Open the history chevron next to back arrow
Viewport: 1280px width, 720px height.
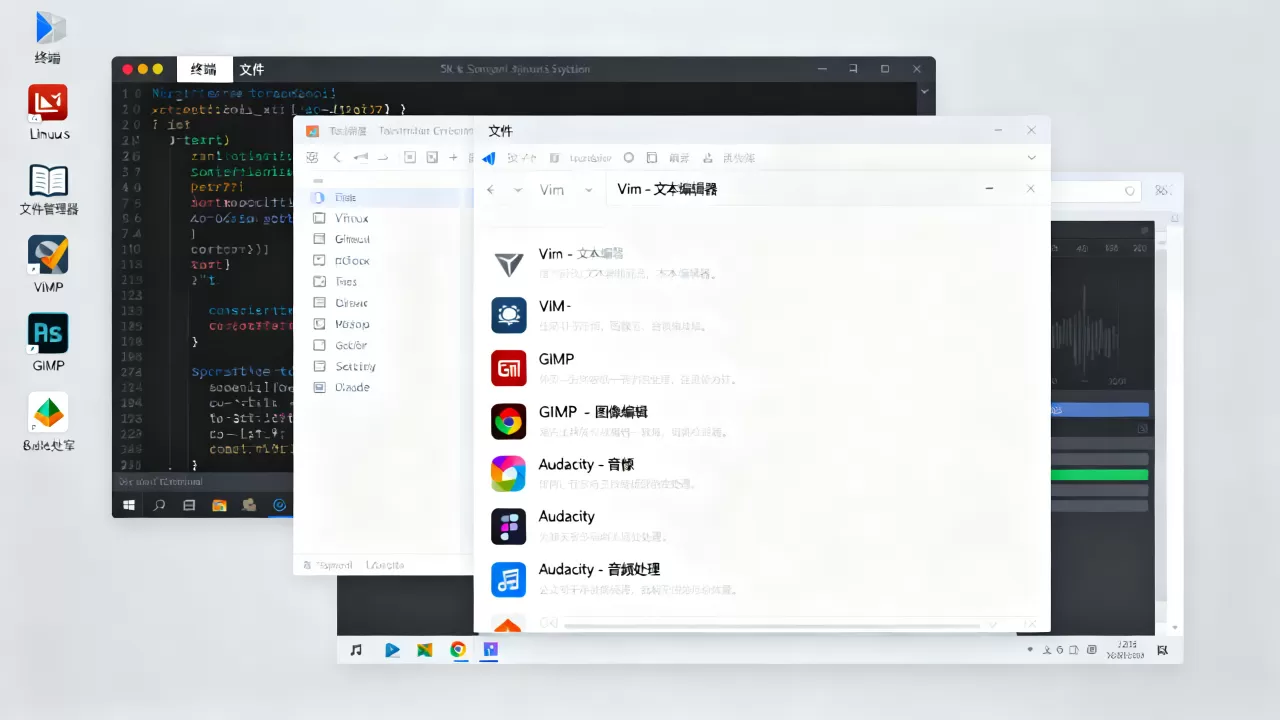518,189
